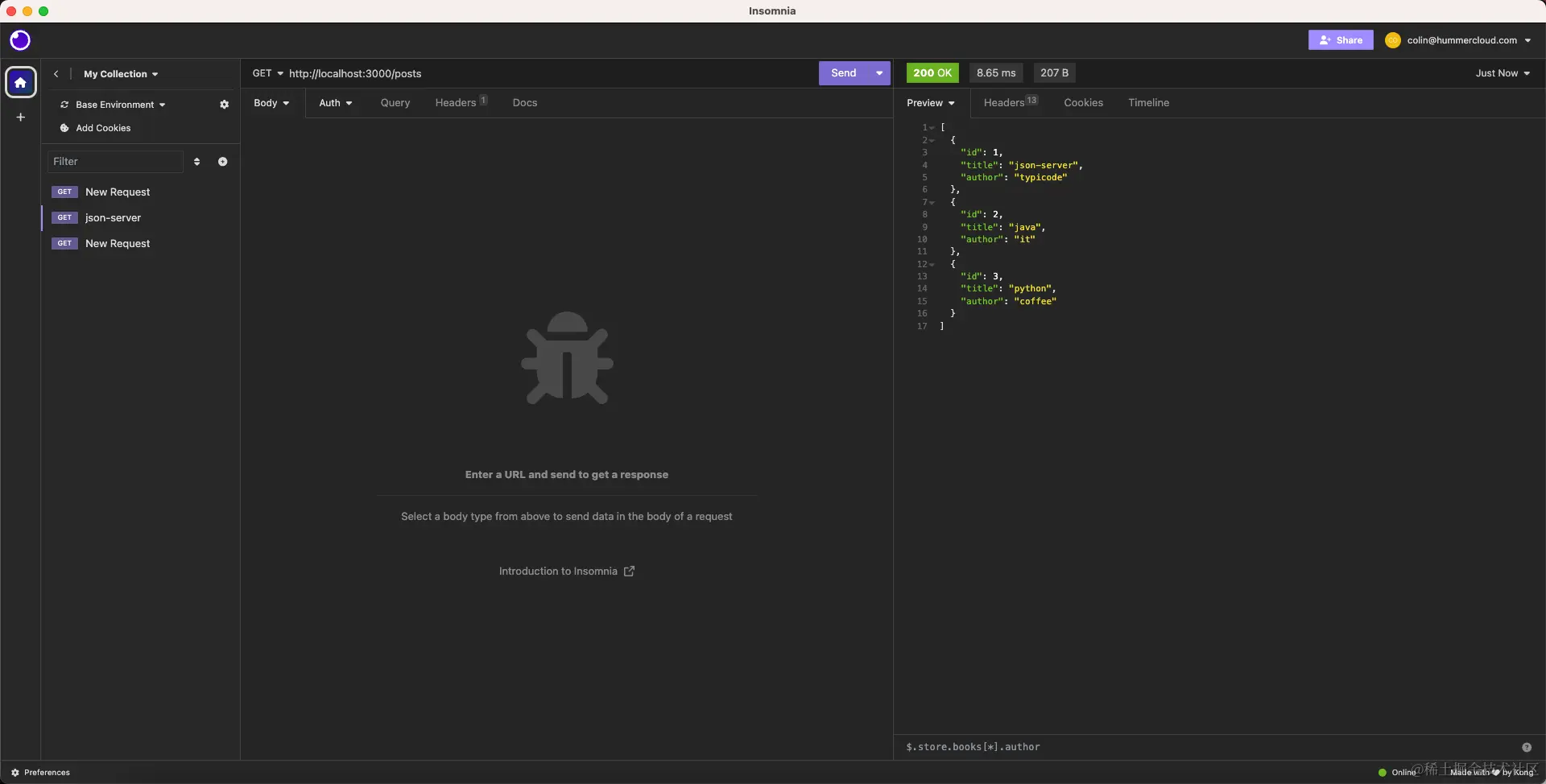Open the Body type dropdown
Viewport: 1546px width, 784px height.
click(x=271, y=103)
